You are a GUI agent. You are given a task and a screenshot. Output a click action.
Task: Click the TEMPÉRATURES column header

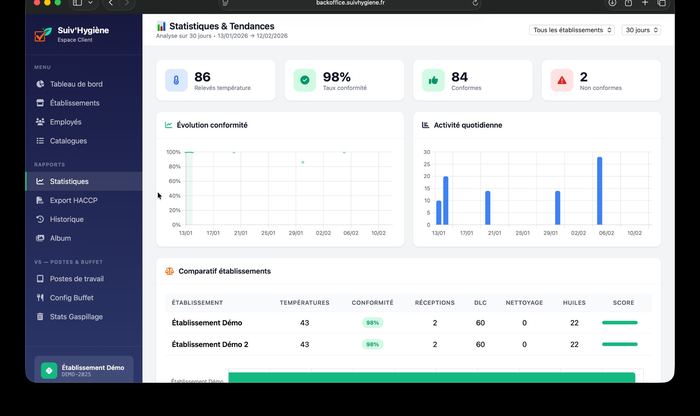(304, 303)
